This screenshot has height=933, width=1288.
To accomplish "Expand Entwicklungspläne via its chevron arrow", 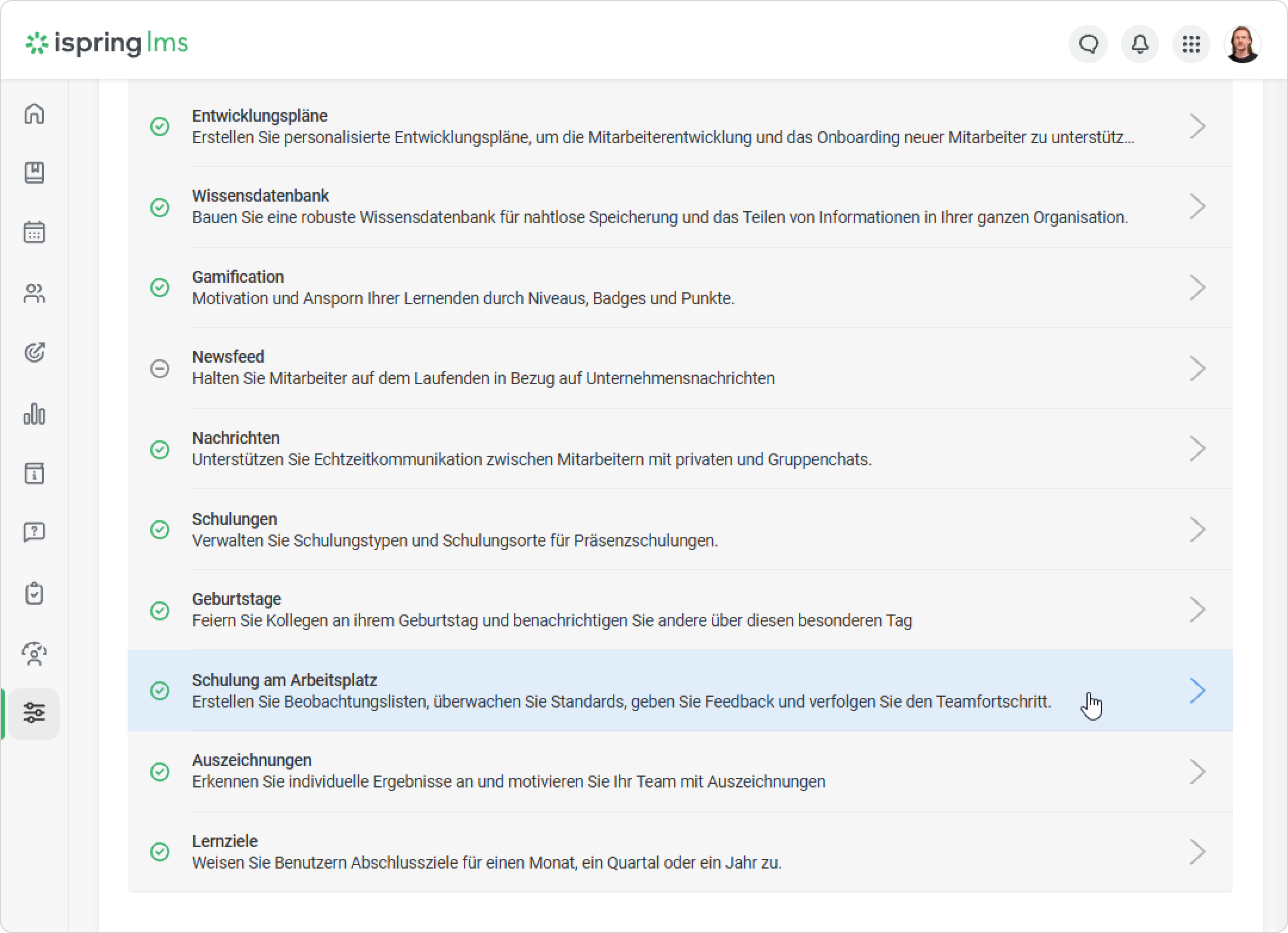I will [x=1197, y=126].
